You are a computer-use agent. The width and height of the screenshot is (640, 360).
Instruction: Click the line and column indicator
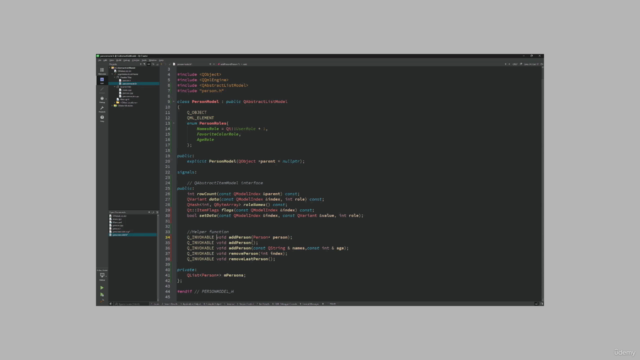[x=530, y=64]
